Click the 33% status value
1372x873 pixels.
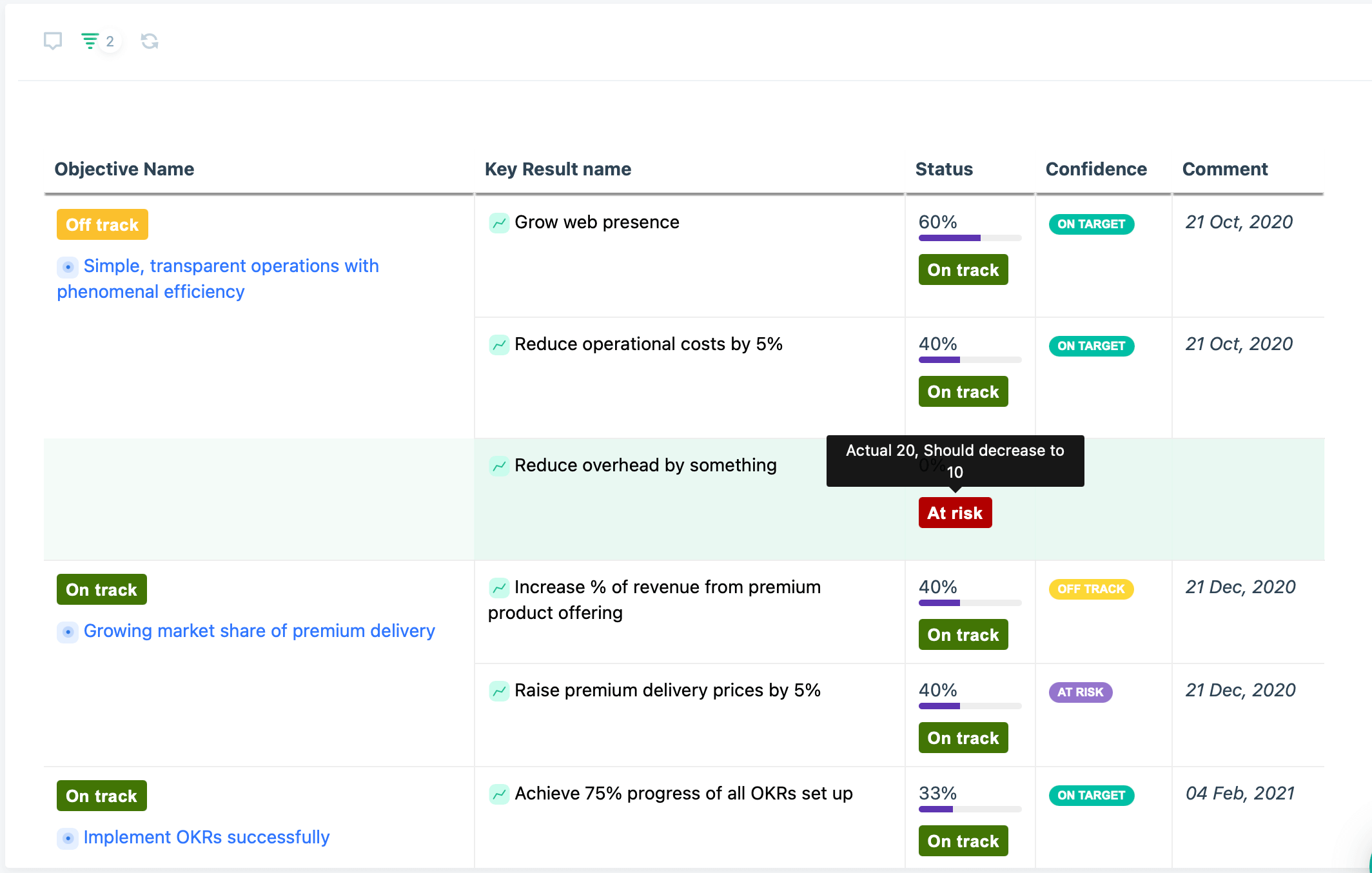937,794
